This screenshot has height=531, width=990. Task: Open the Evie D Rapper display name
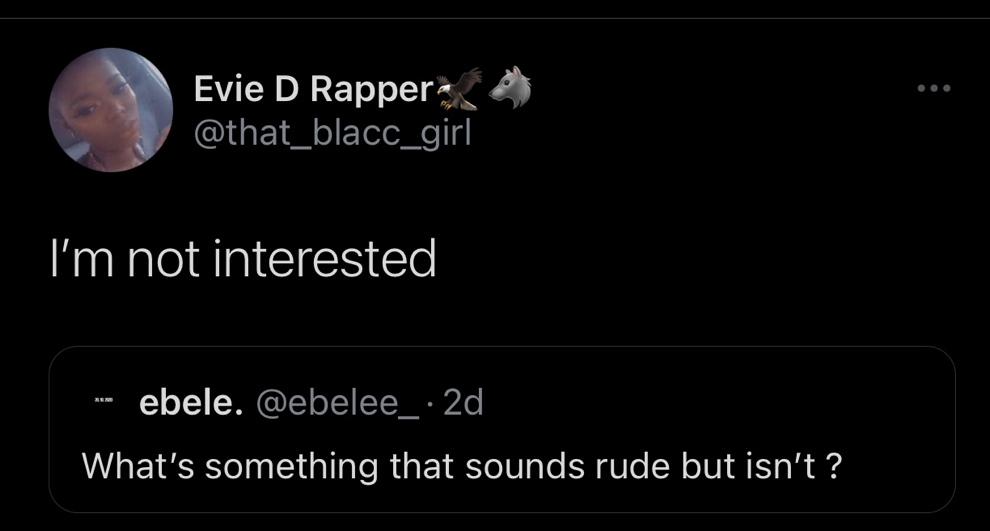312,90
